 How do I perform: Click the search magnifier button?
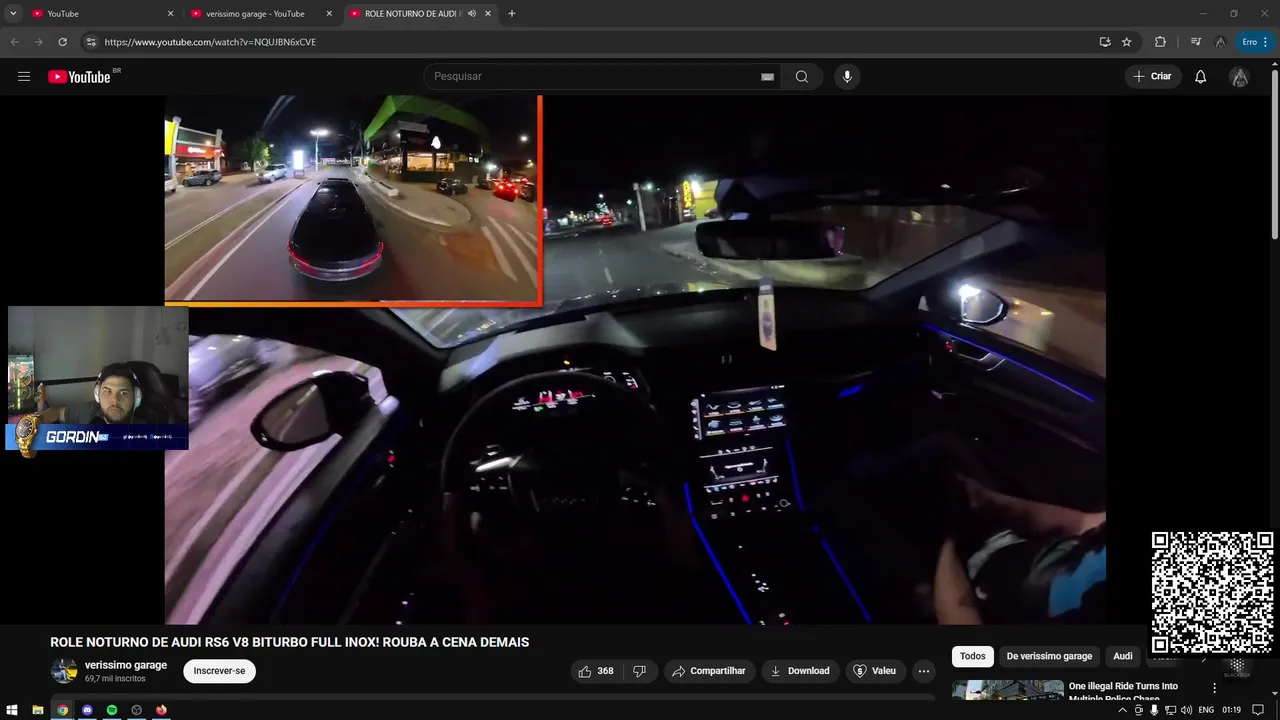click(x=802, y=77)
